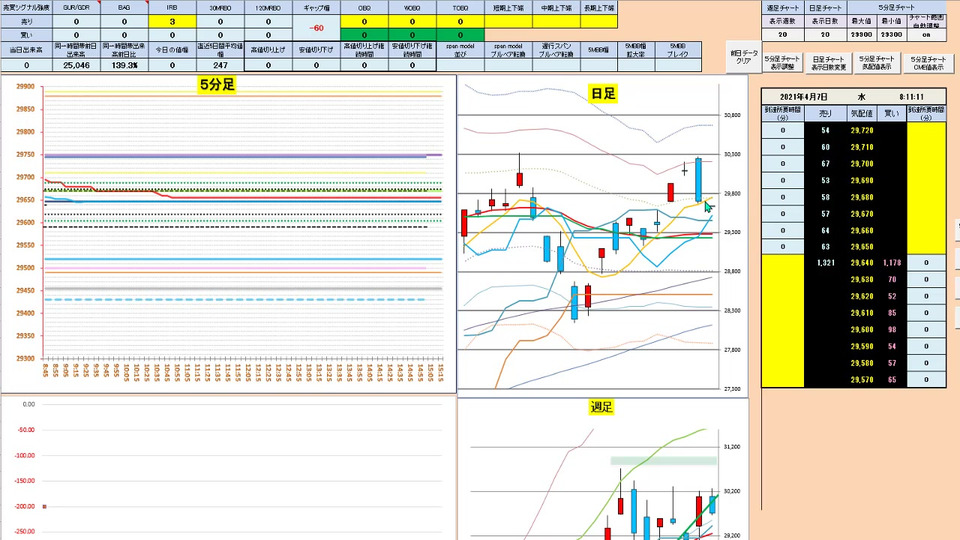Click the 今日の値幅 header cell
The width and height of the screenshot is (960, 540).
pyautogui.click(x=172, y=50)
